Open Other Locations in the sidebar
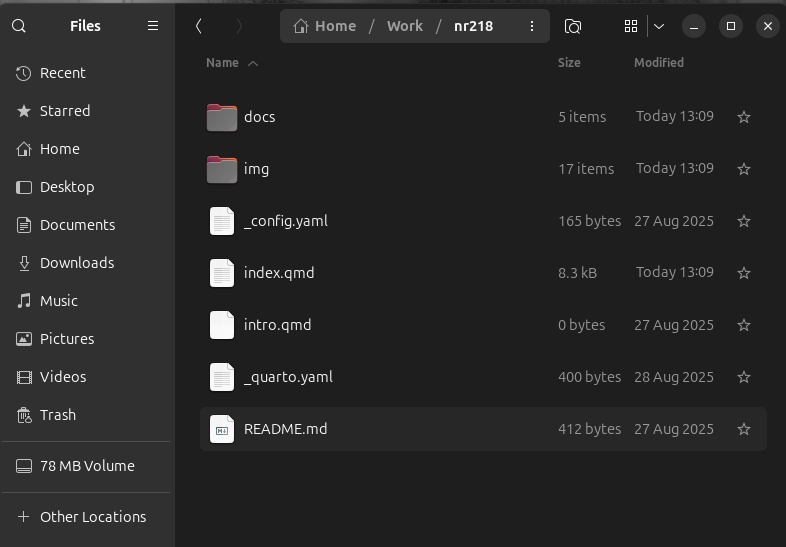The height and width of the screenshot is (547, 786). [x=92, y=517]
